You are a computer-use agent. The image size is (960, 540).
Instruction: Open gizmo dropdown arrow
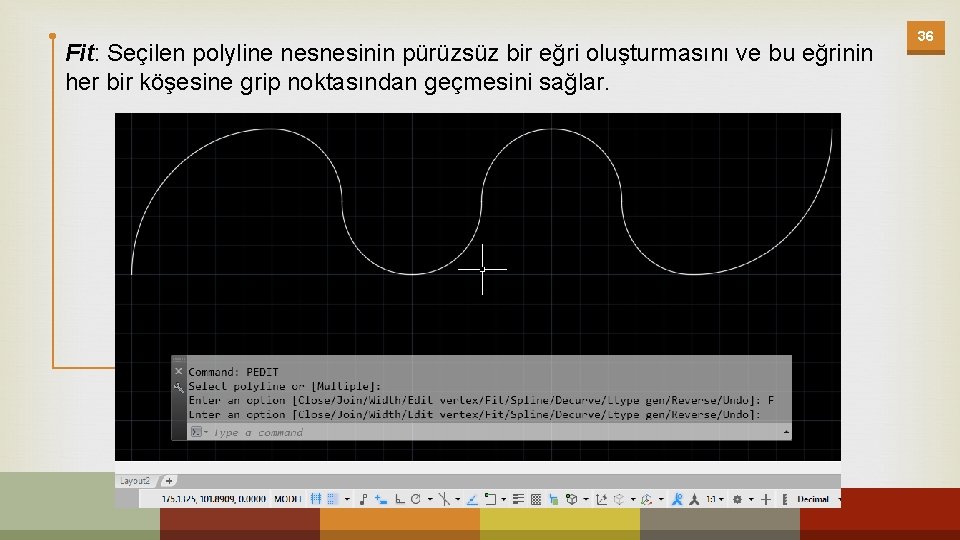(x=661, y=500)
